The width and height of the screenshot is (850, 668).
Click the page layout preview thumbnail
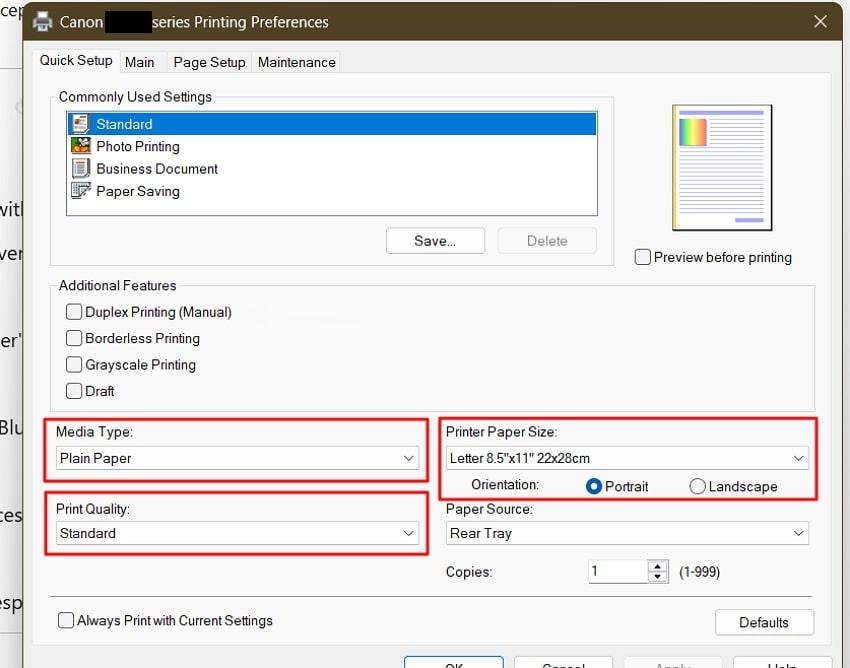721,167
